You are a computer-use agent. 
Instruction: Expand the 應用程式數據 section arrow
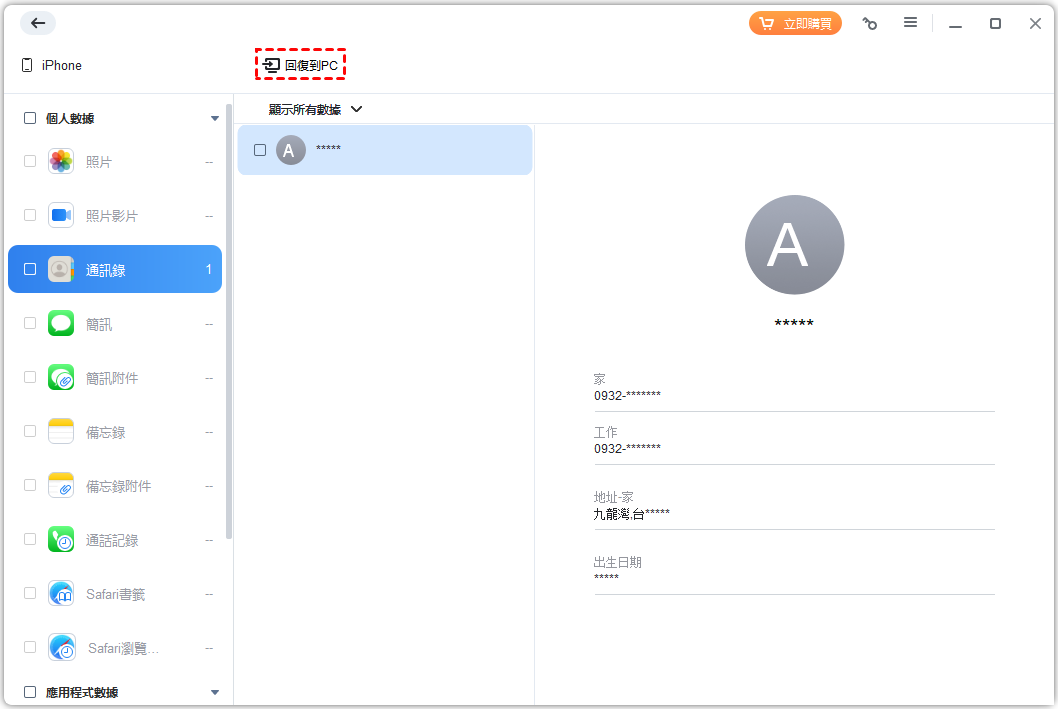[x=214, y=692]
